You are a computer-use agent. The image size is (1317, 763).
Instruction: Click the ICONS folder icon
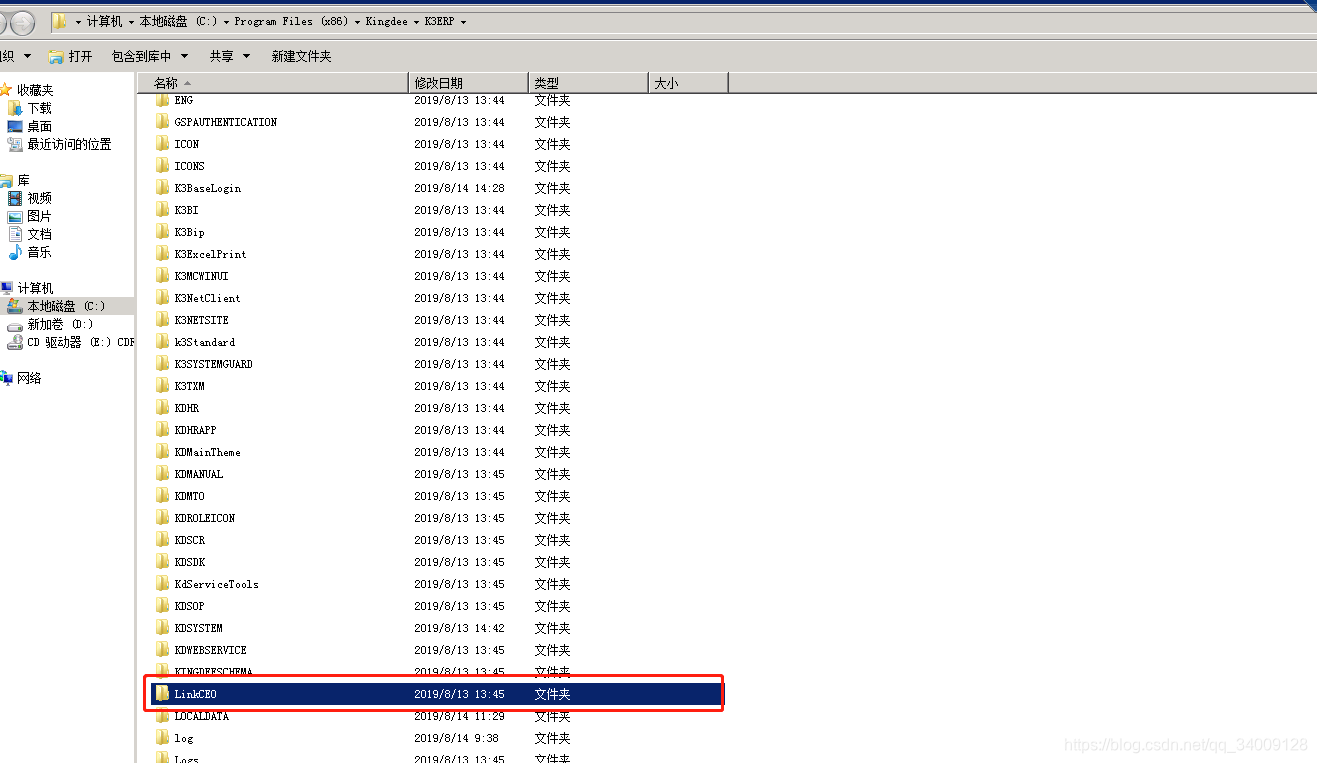coord(163,166)
